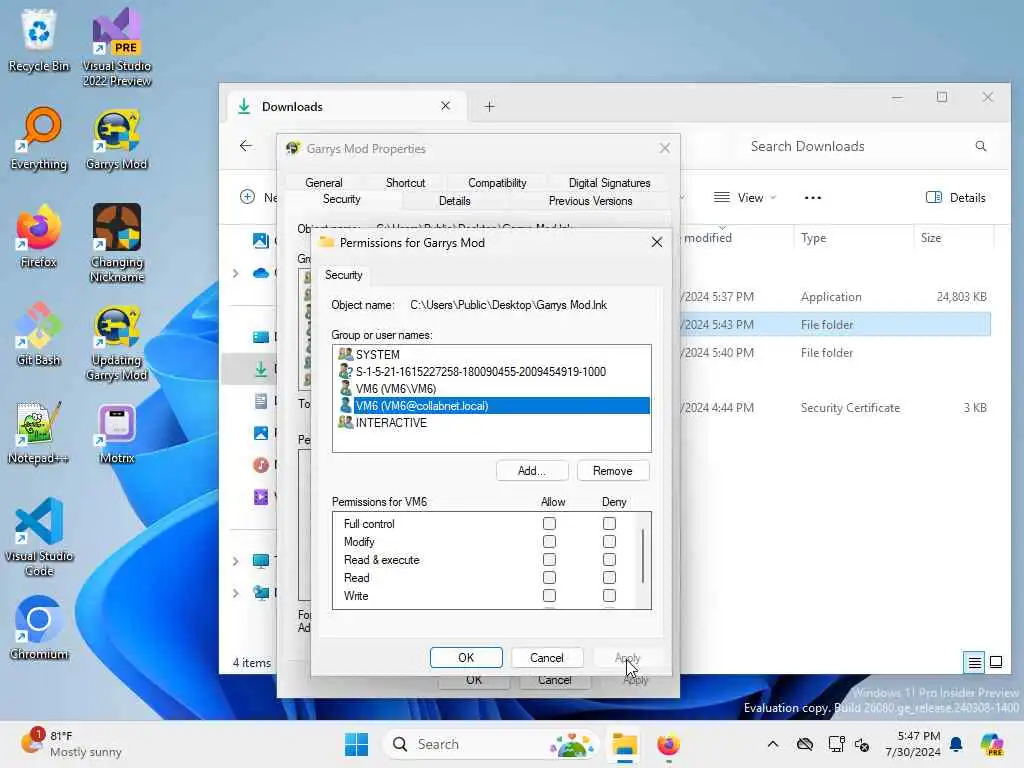
Task: Switch Explorer to large thumbnails view icon
Action: (996, 663)
